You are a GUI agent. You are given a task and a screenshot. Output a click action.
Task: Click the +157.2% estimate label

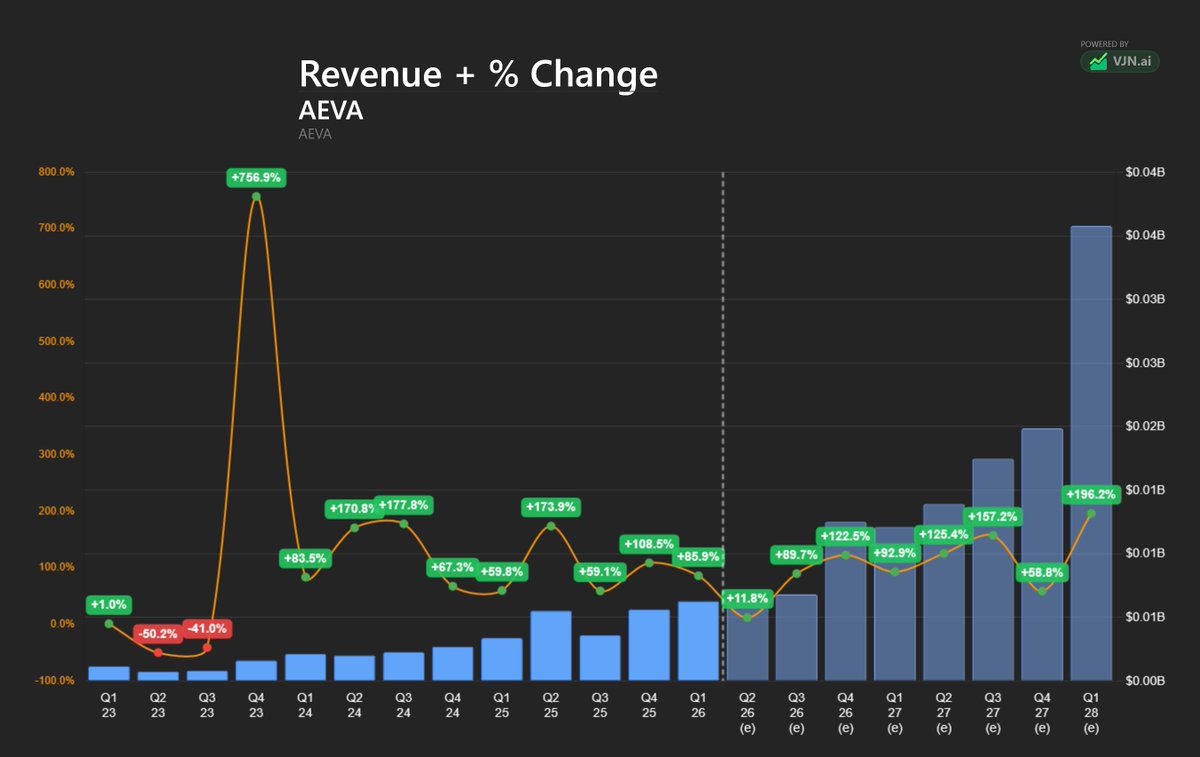pos(993,517)
